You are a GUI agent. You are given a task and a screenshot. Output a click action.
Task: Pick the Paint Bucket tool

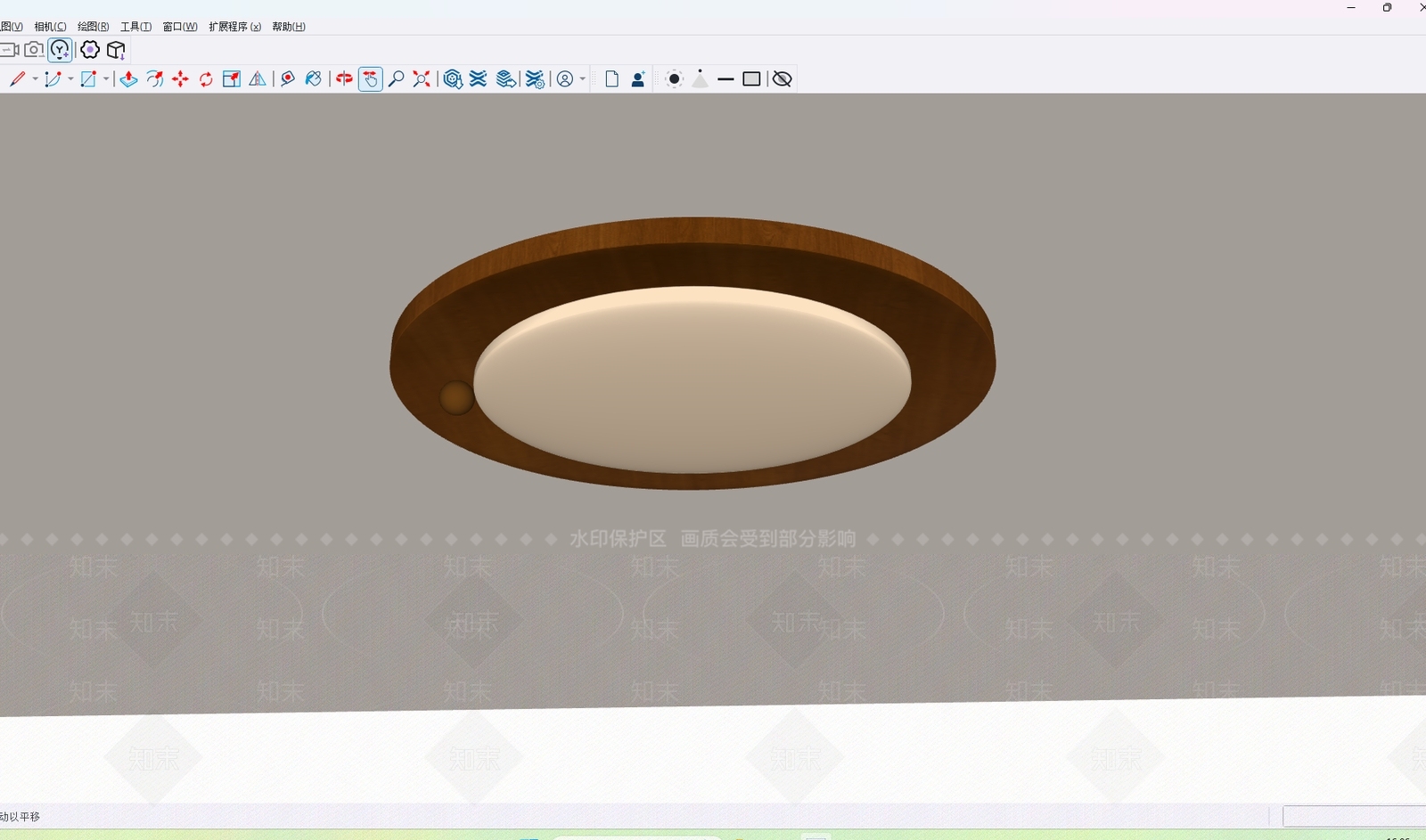[x=313, y=79]
